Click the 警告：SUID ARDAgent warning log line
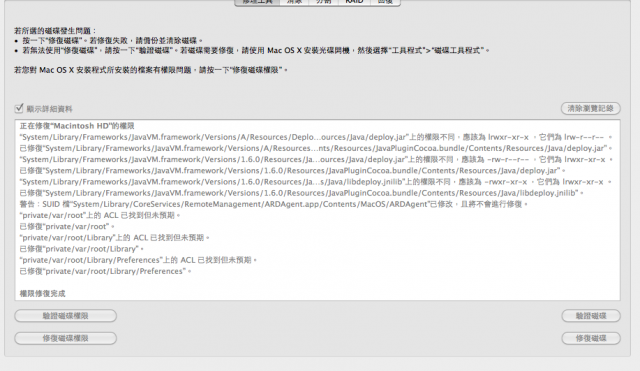Image resolution: width=640 pixels, height=371 pixels. [x=274, y=204]
